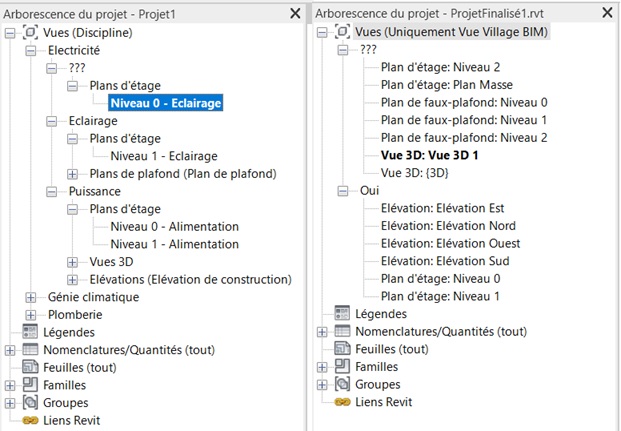
Task: Select Plan d'étage: Plan Masse
Action: click(x=447, y=85)
